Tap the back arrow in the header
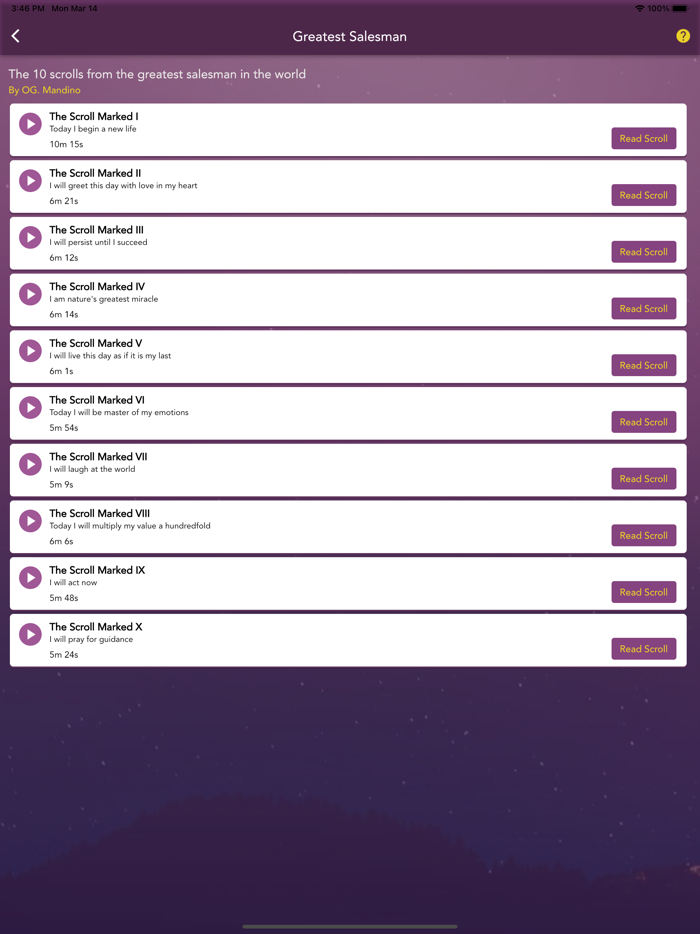Image resolution: width=700 pixels, height=934 pixels. pos(16,35)
